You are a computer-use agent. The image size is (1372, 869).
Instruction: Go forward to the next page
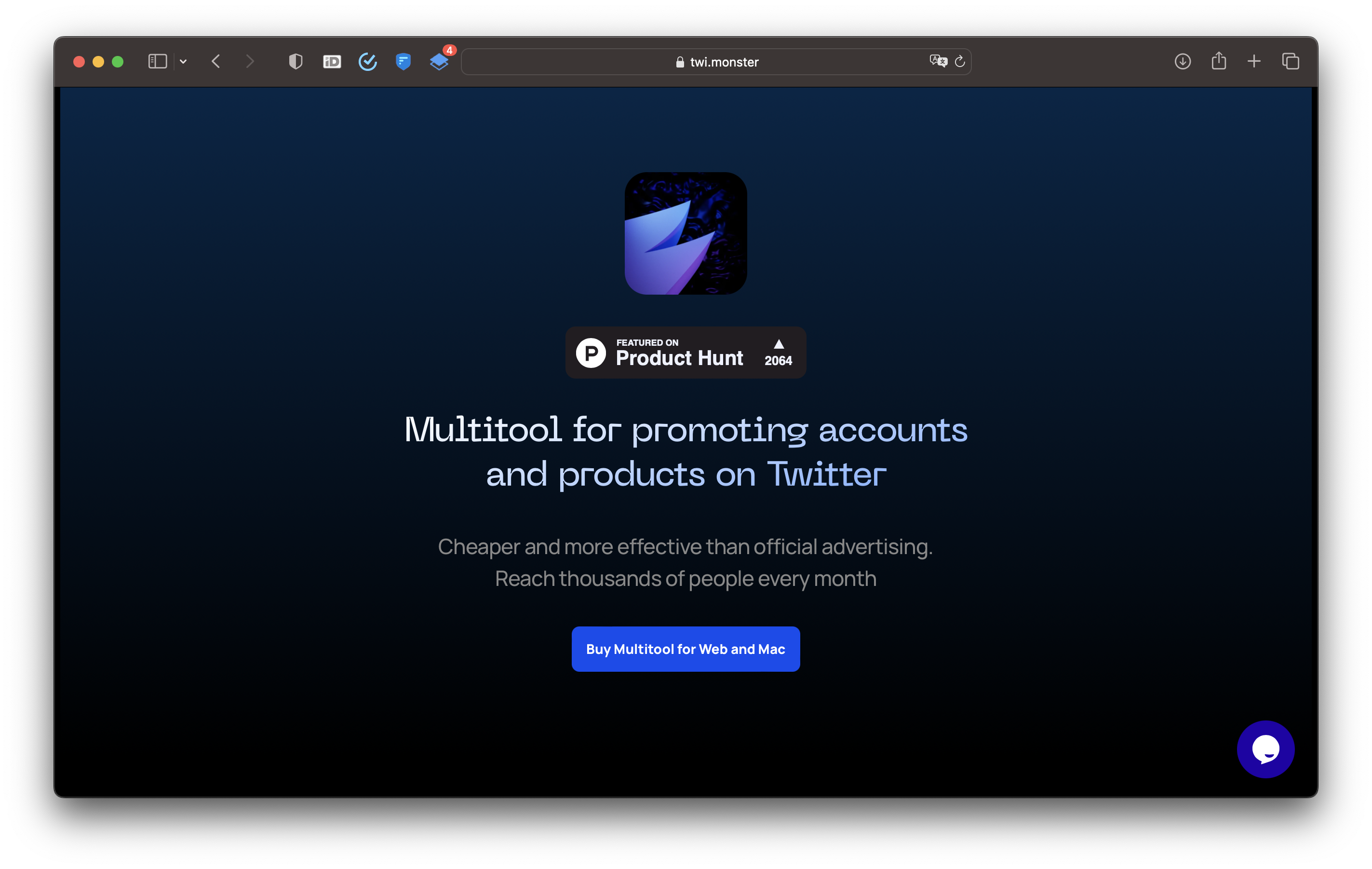coord(250,62)
